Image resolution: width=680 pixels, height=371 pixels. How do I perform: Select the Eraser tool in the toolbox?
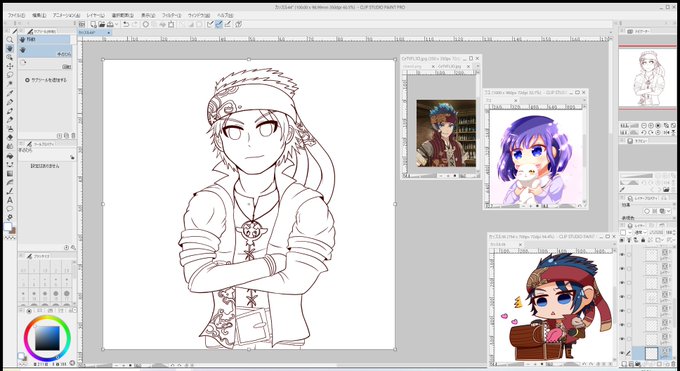point(10,138)
